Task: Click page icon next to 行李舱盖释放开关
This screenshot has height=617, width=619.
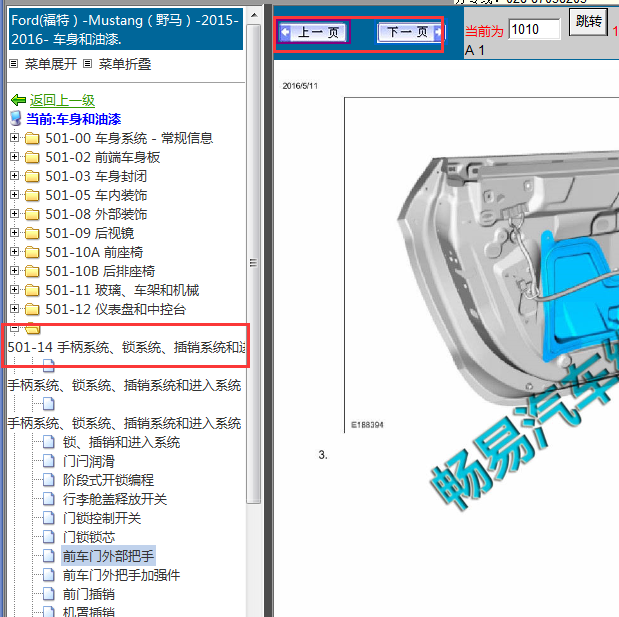Action: [x=49, y=499]
